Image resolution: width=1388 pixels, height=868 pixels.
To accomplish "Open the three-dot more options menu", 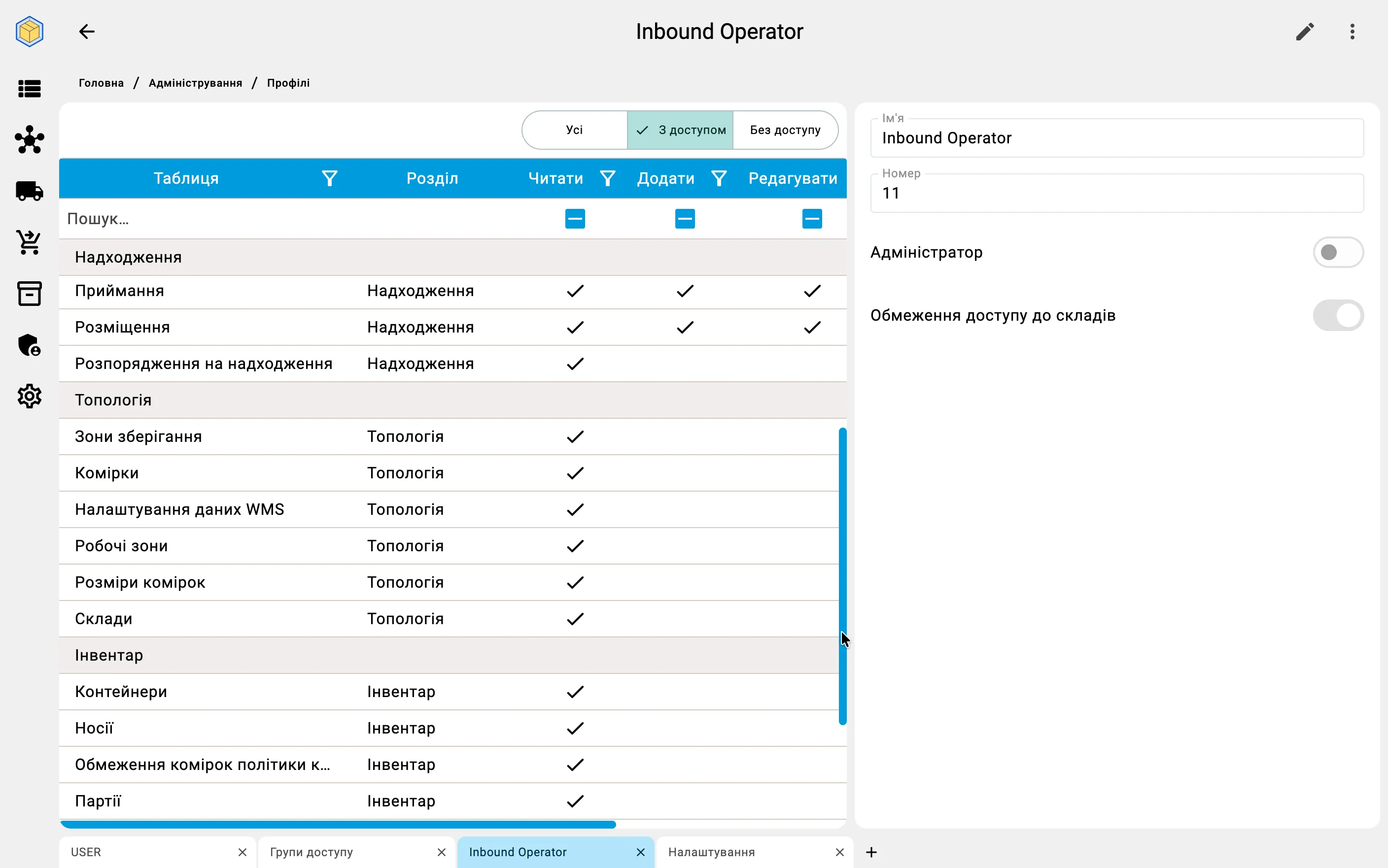I will (1353, 32).
